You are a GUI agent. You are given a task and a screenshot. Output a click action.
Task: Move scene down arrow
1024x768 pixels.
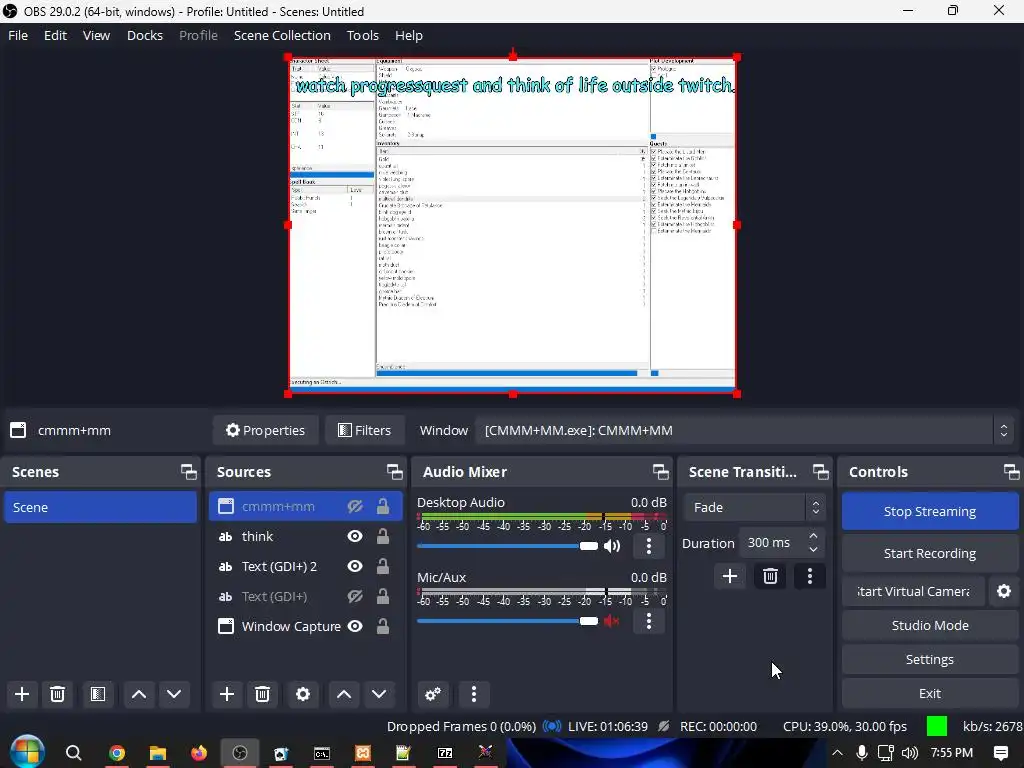pos(174,694)
